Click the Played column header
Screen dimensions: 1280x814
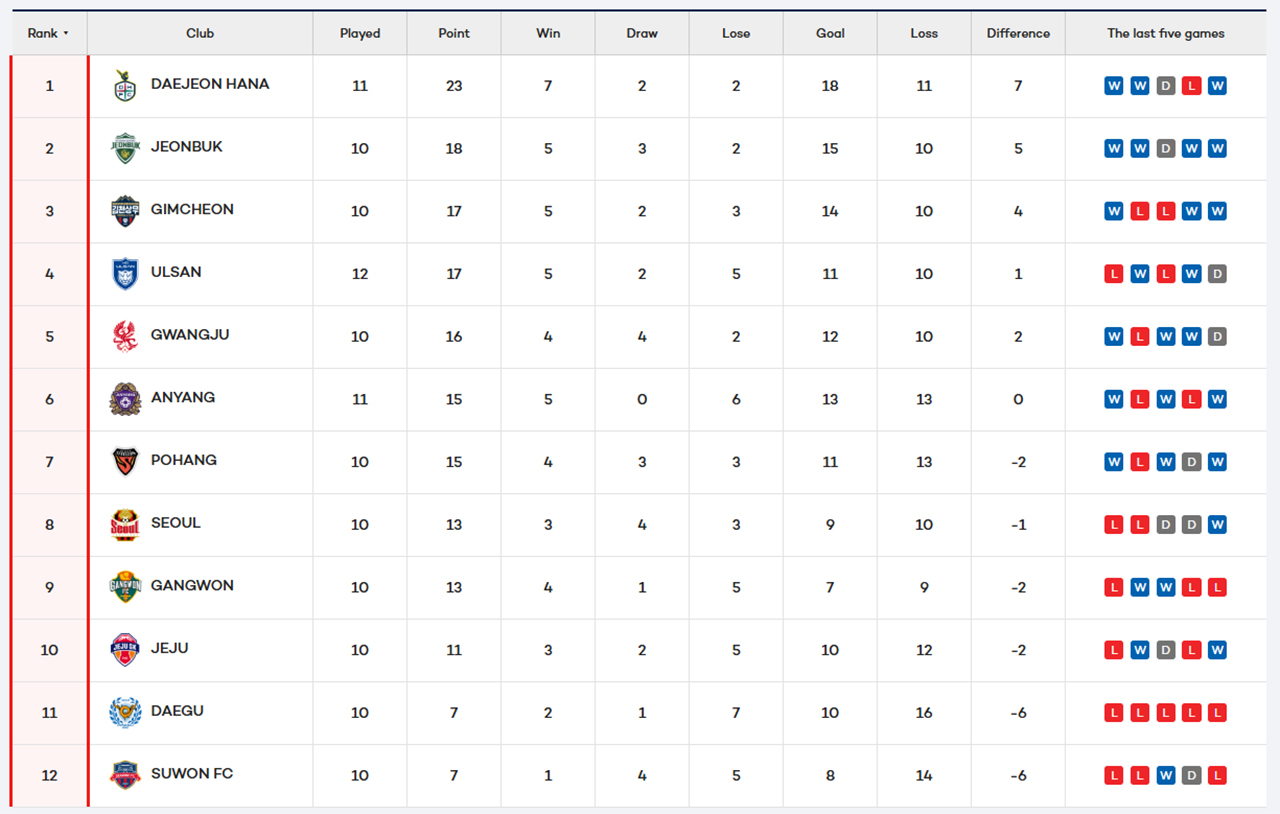pyautogui.click(x=360, y=33)
